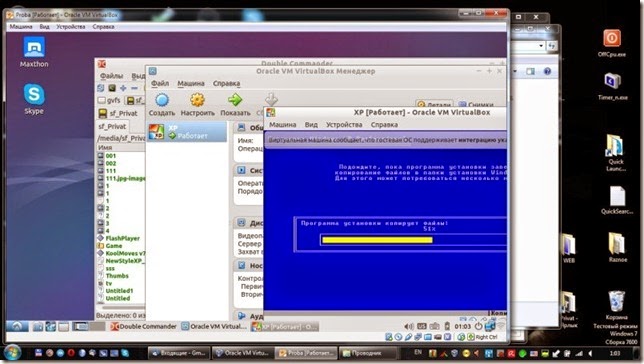Screen dimensions: 644x364
Task: Click refresh button beside Explorer address bar
Action: (x=551, y=46)
